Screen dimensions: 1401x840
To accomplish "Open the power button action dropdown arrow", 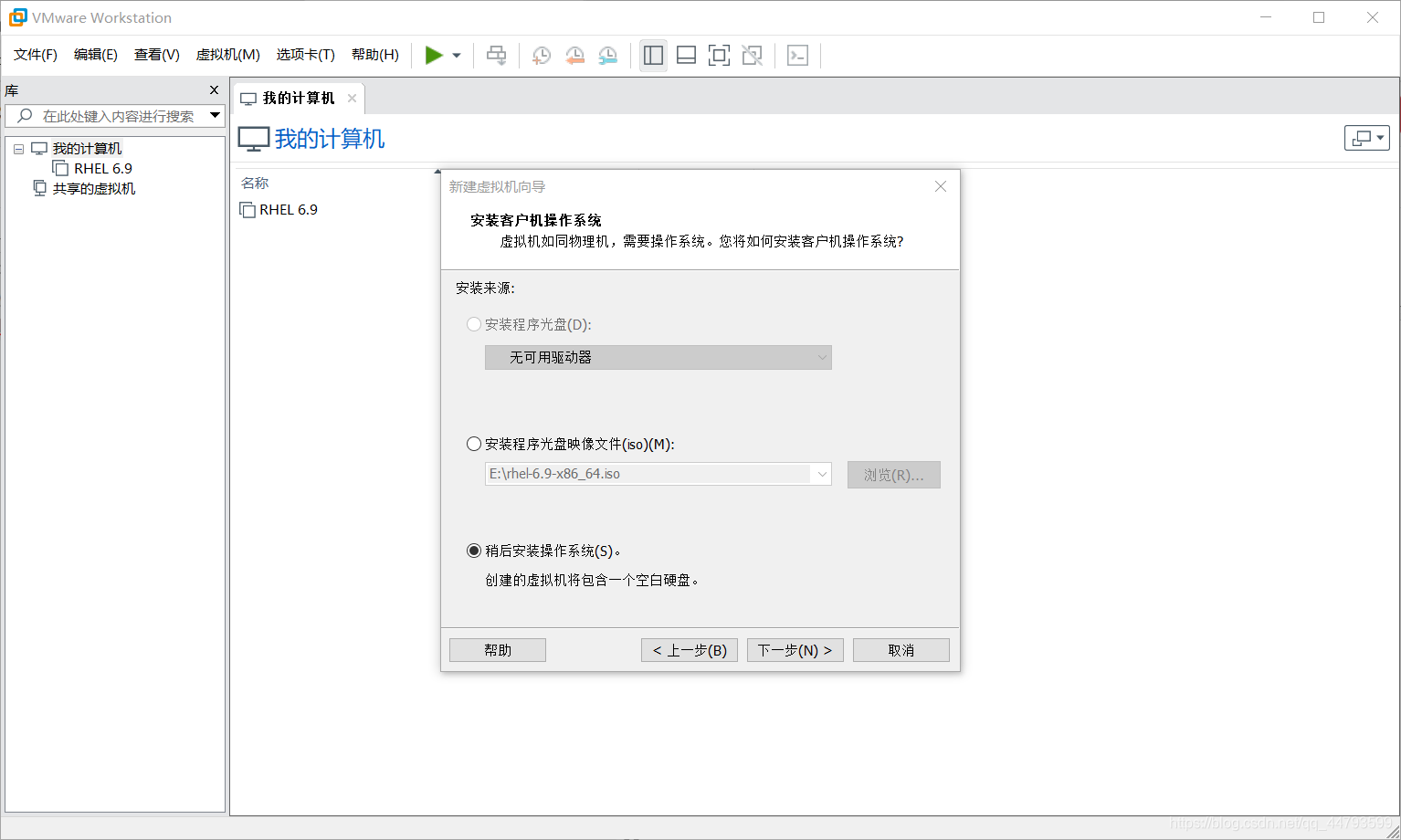I will click(x=456, y=55).
